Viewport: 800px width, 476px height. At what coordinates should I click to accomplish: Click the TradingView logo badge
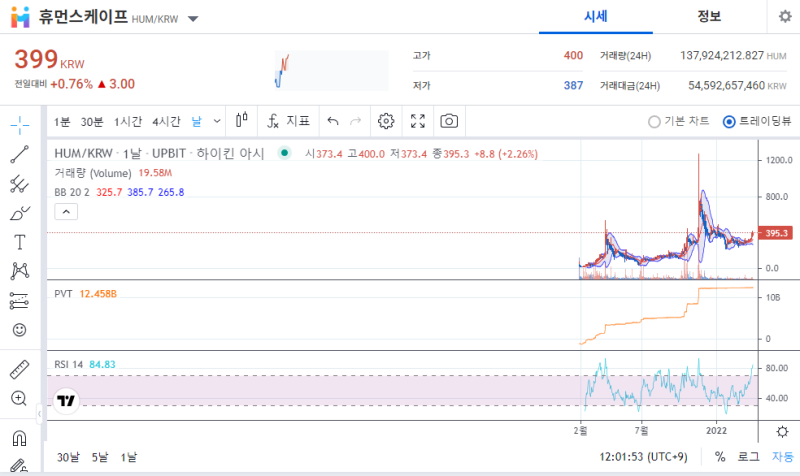pyautogui.click(x=66, y=400)
